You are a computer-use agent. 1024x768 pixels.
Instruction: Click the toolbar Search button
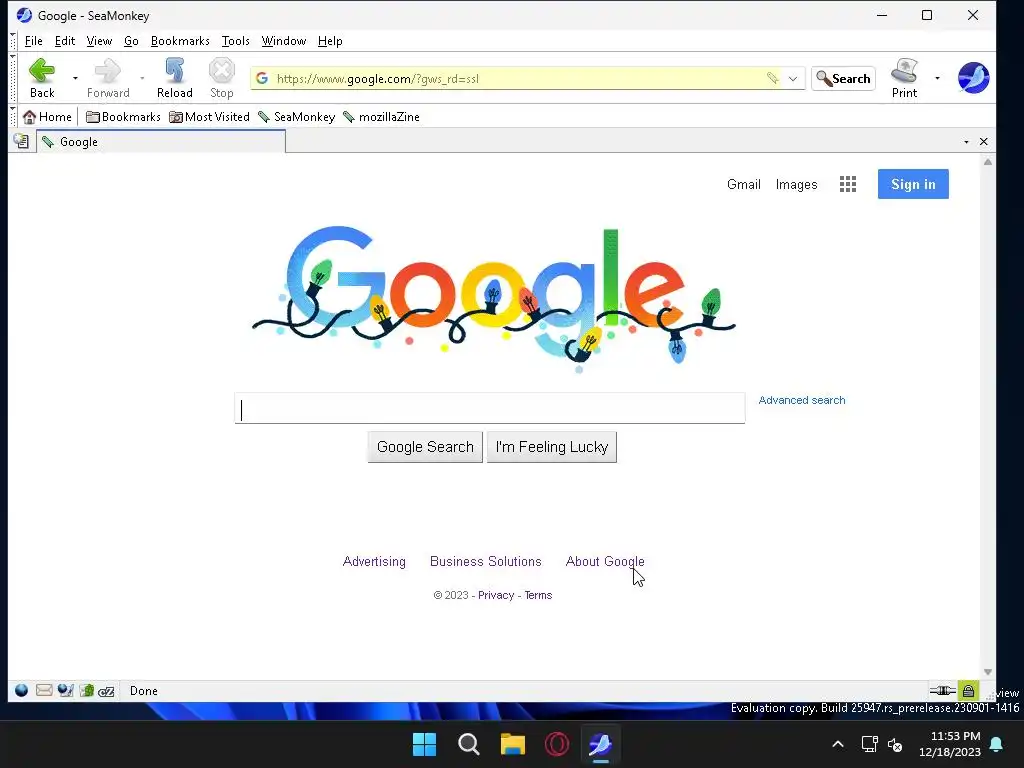click(x=843, y=78)
